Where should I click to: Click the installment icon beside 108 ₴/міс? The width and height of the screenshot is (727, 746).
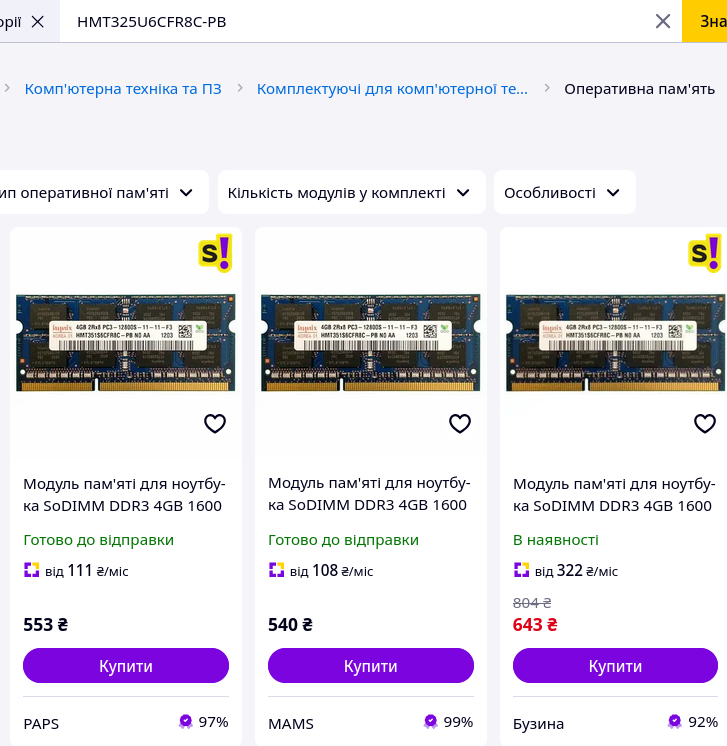276,571
